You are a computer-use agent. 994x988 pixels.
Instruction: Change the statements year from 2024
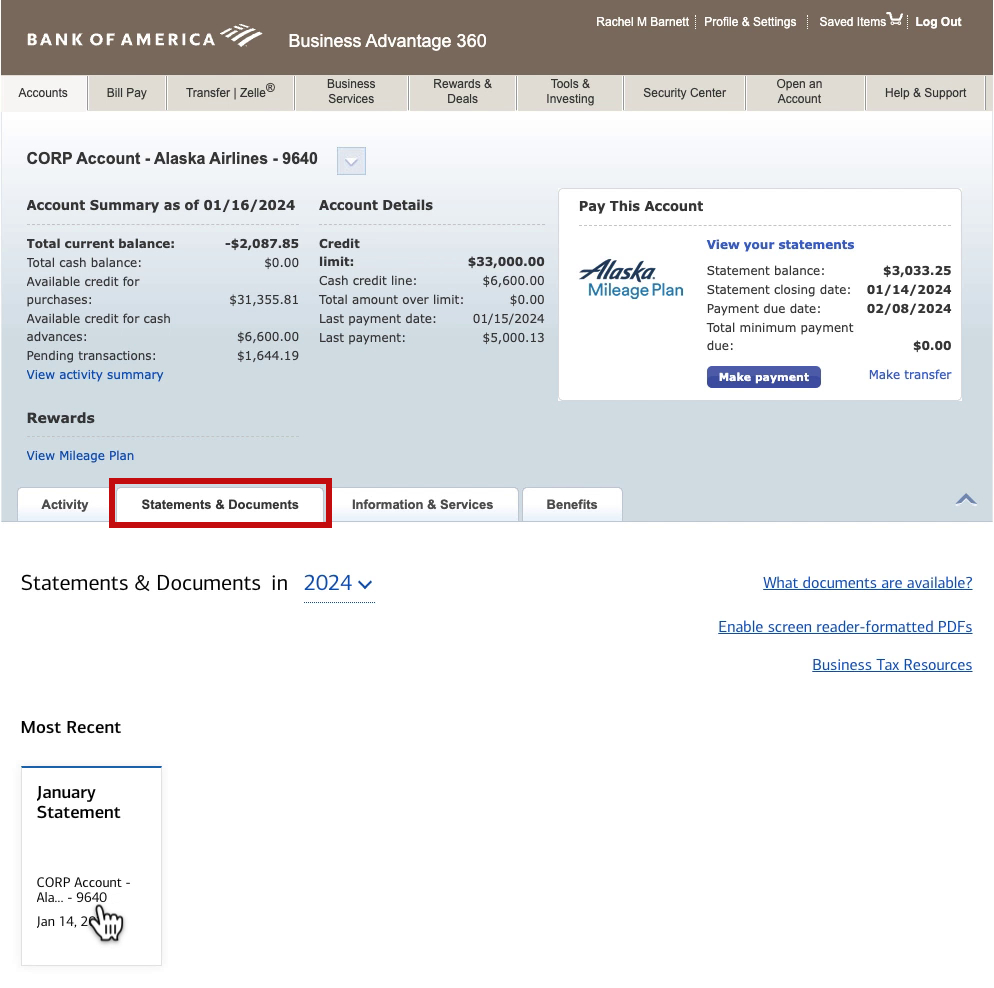(338, 583)
